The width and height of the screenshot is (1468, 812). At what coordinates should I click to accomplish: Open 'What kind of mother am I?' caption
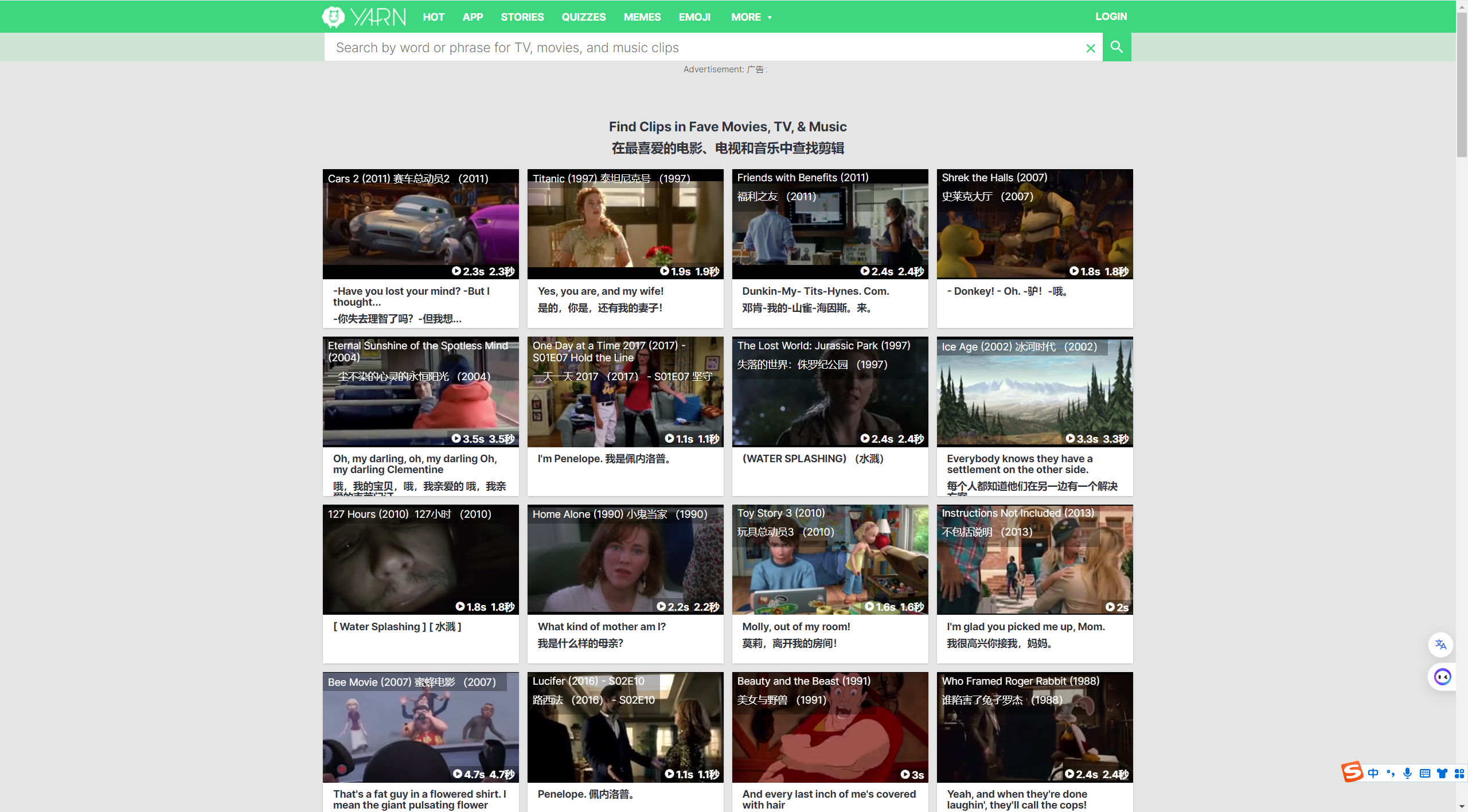[x=602, y=627]
